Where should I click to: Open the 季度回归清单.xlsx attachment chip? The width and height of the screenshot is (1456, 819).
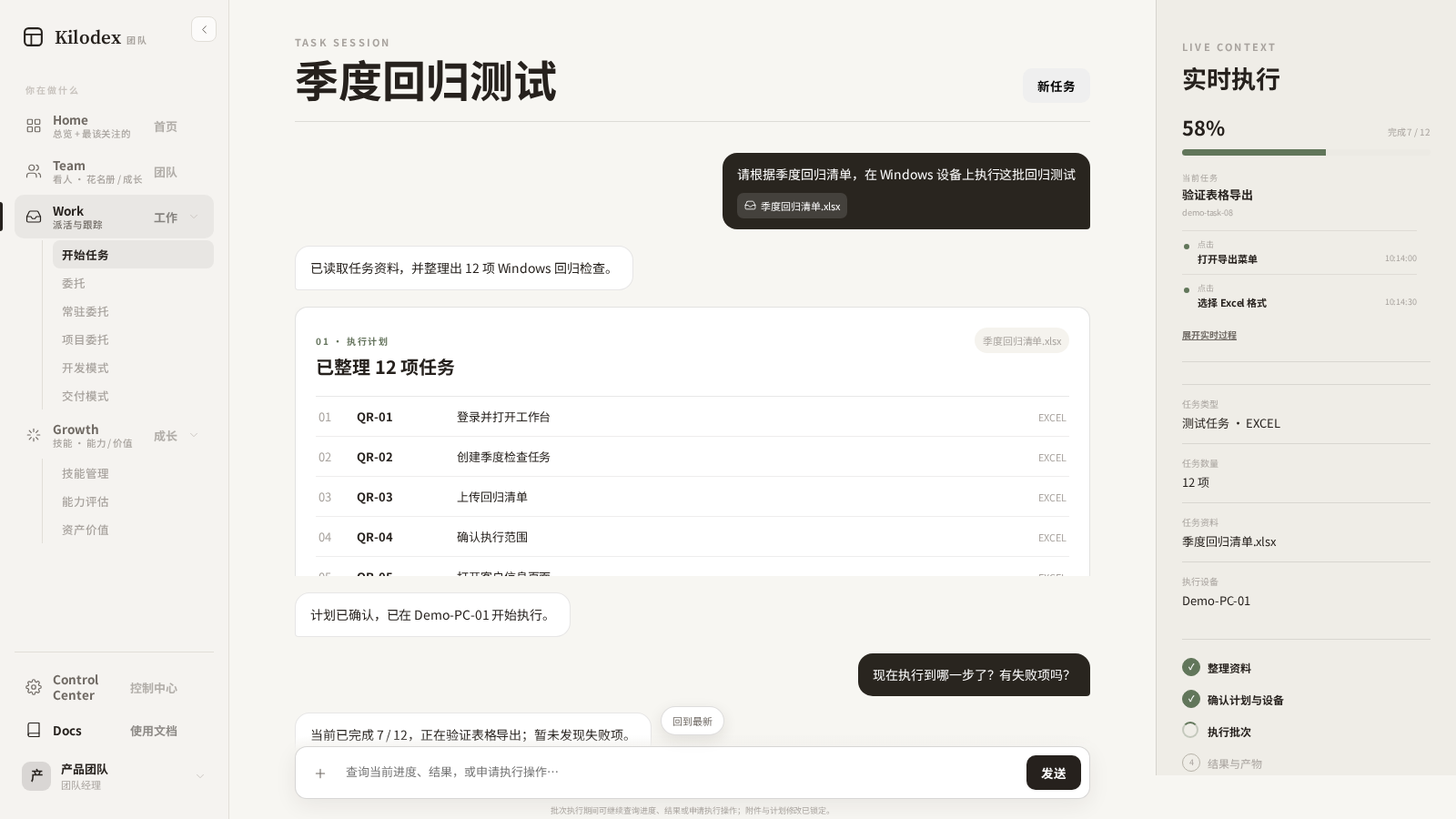pos(792,206)
